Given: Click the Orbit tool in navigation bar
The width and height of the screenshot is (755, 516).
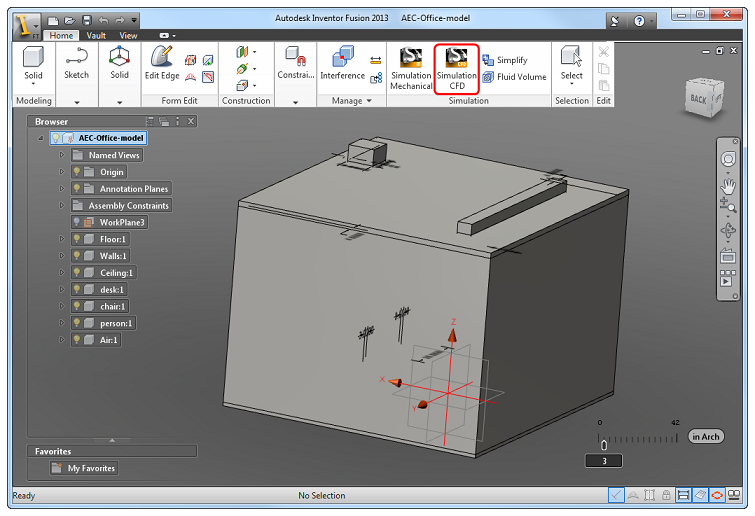Looking at the screenshot, I should point(728,230).
